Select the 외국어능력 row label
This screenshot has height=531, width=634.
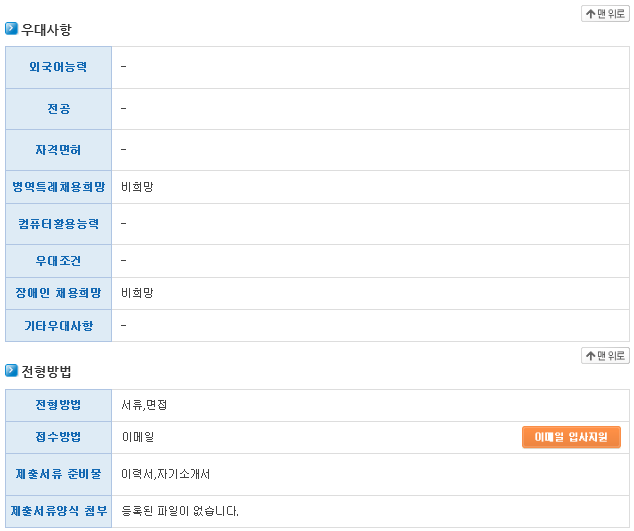(58, 67)
